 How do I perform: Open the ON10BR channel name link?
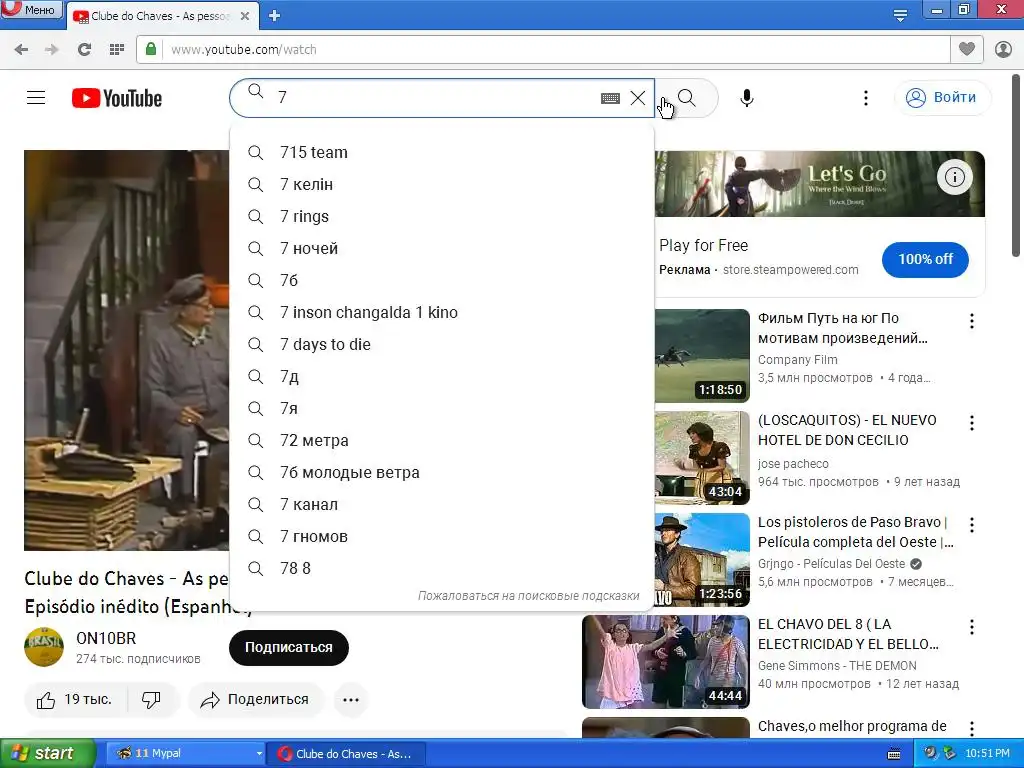pos(106,638)
